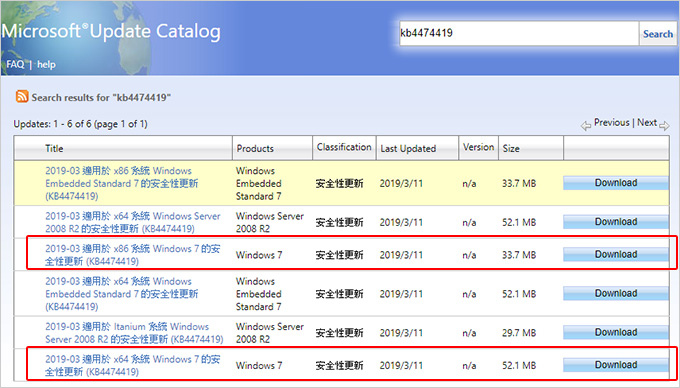This screenshot has width=680, height=388.
Task: Sort by the Products column header
Action: [255, 148]
